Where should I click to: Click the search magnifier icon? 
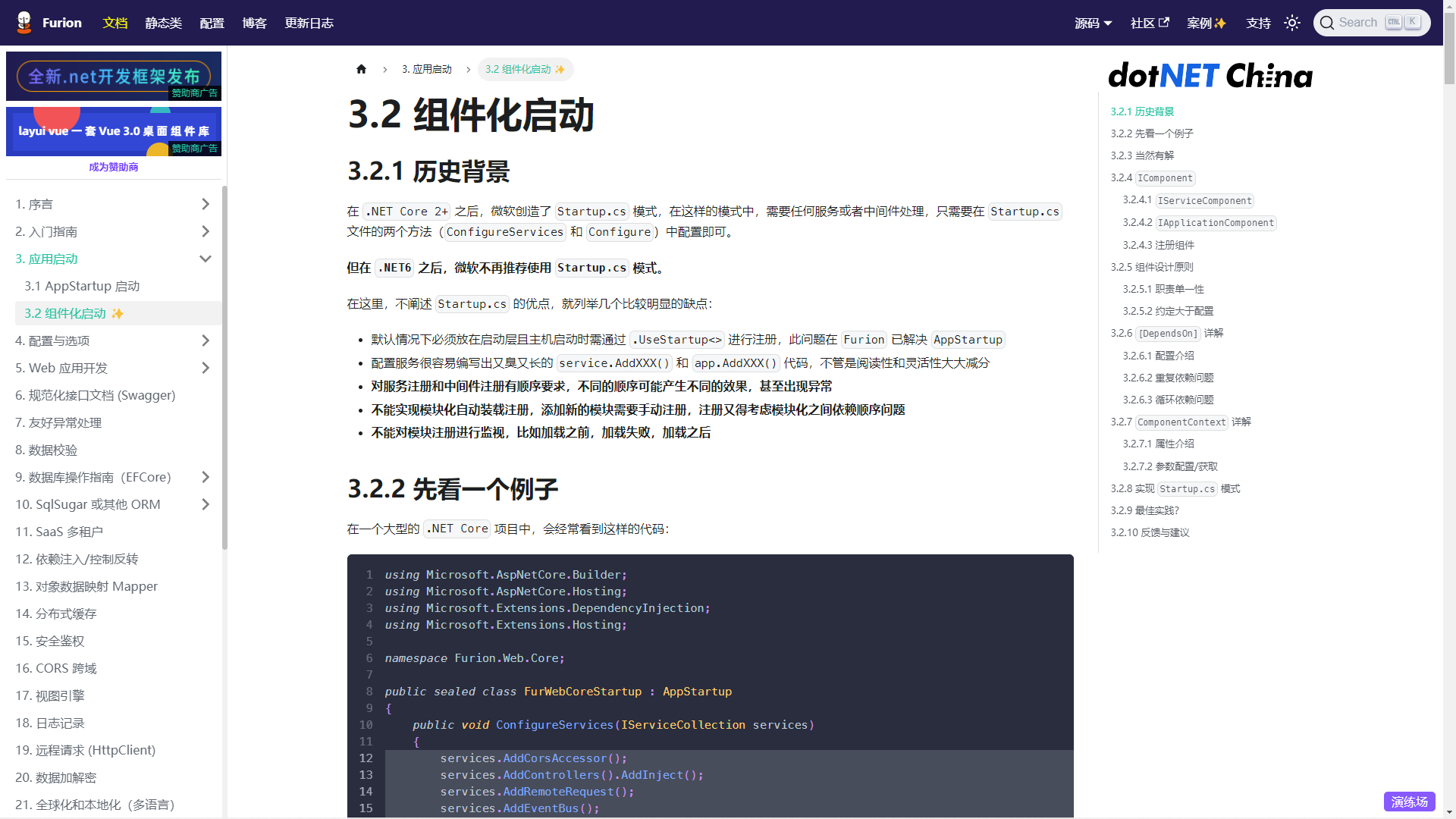click(1327, 23)
